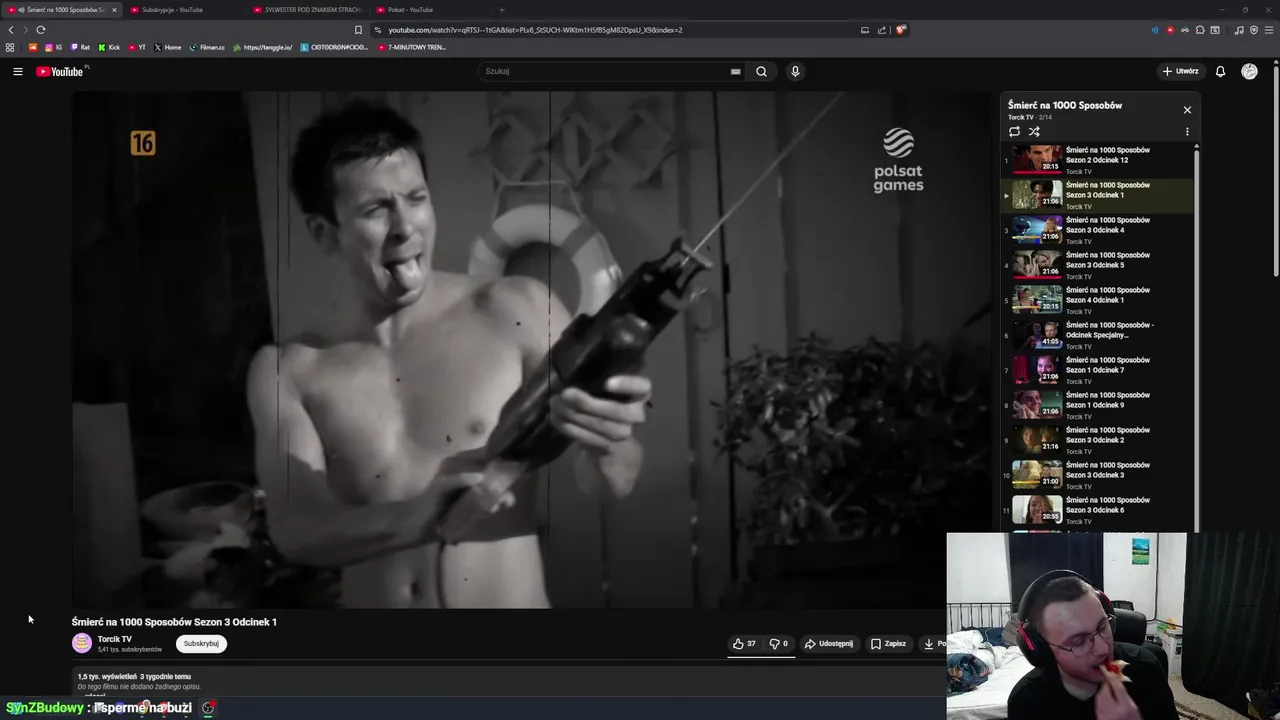This screenshot has width=1280, height=720.
Task: Go to the YouTube home logo
Action: (x=60, y=71)
